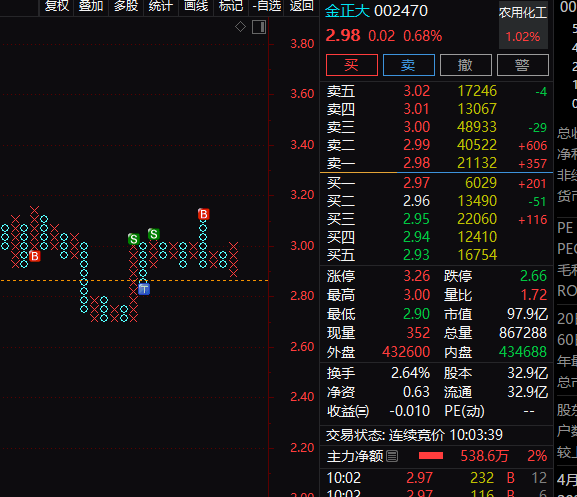
Task: Click the 2.20 price axis label
Action: click(x=302, y=448)
